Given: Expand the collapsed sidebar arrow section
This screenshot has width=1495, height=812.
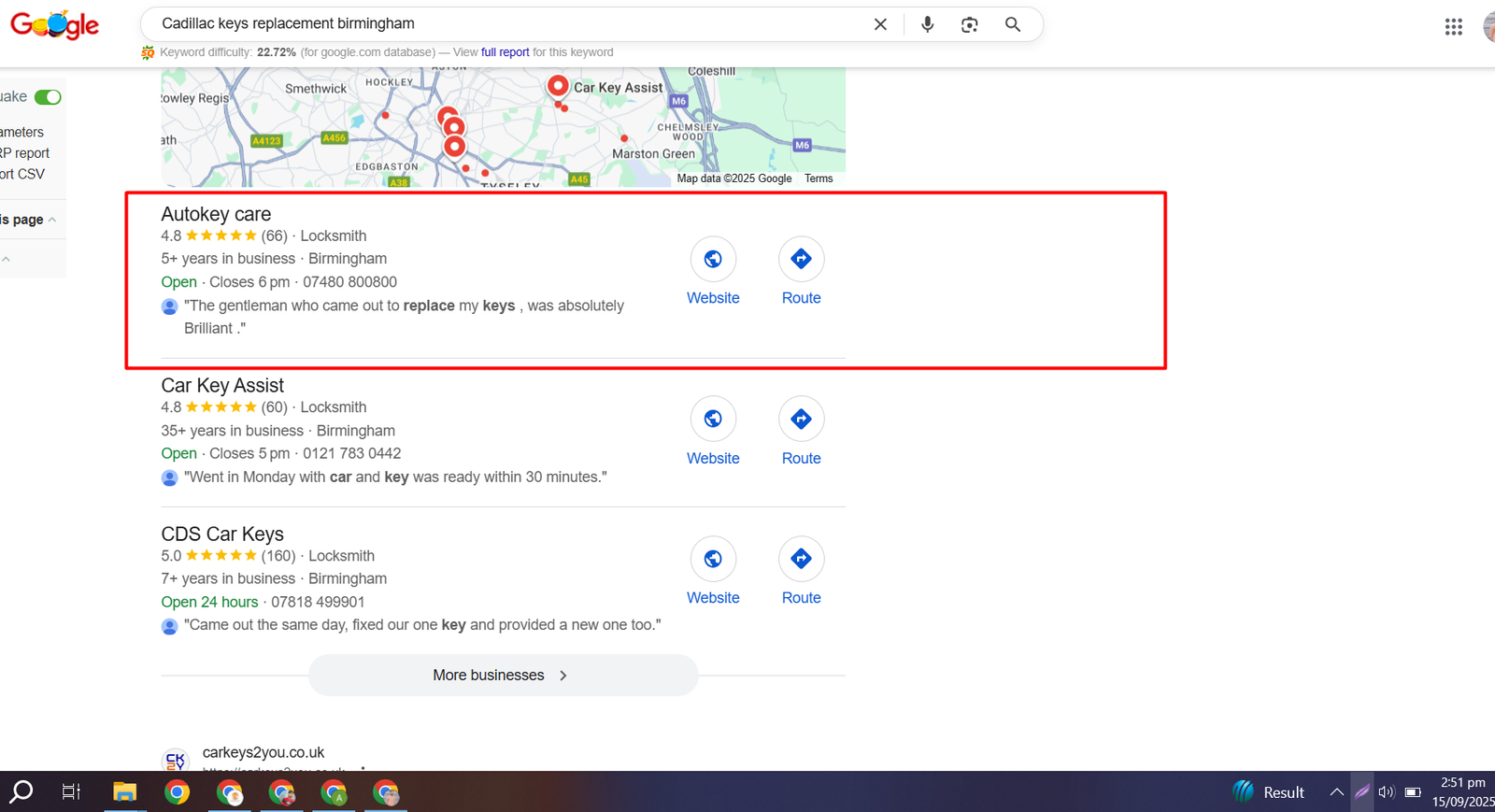Looking at the screenshot, I should tap(7, 259).
